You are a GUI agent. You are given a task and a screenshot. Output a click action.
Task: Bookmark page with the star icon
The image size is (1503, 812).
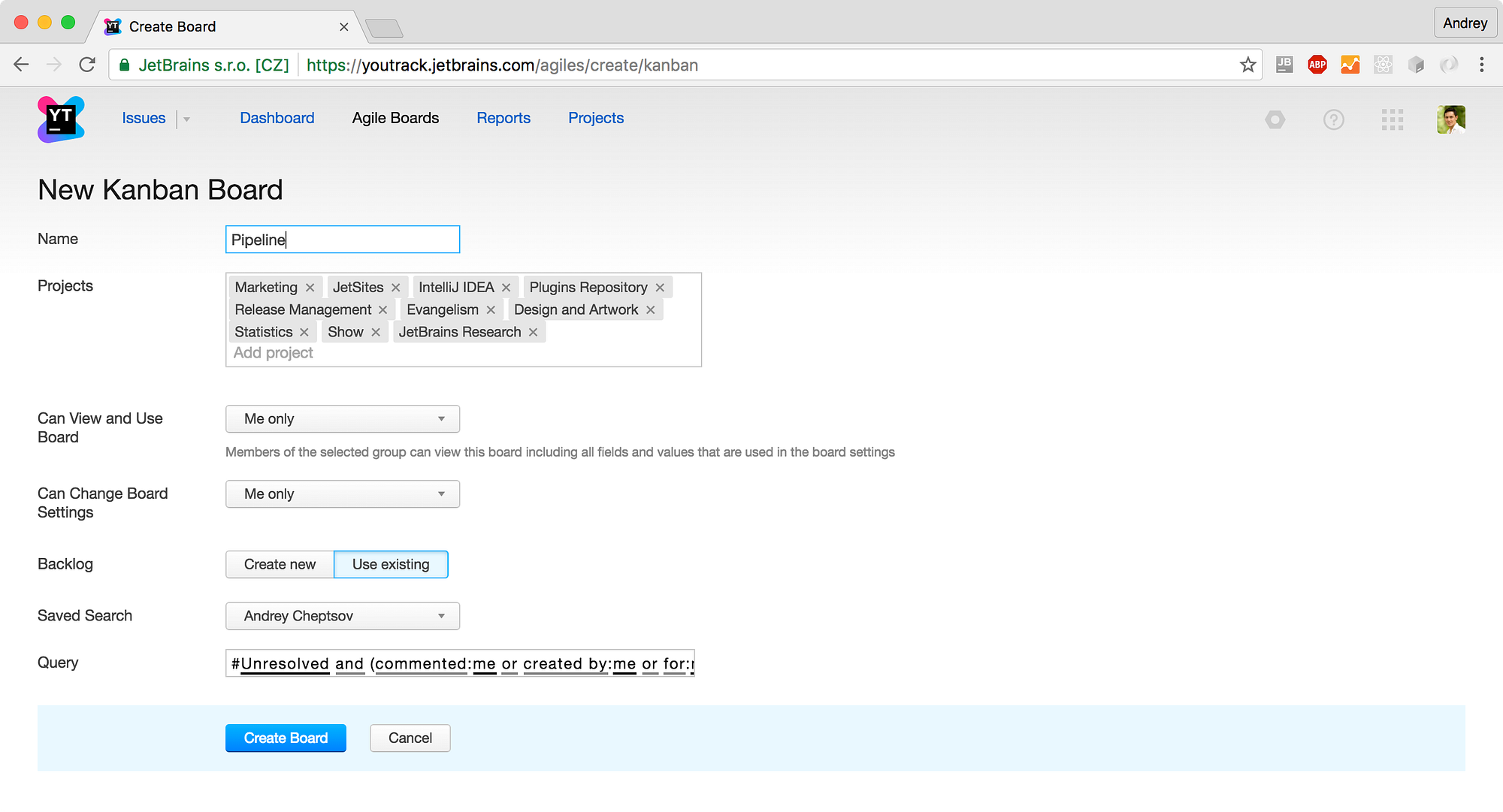(x=1247, y=65)
